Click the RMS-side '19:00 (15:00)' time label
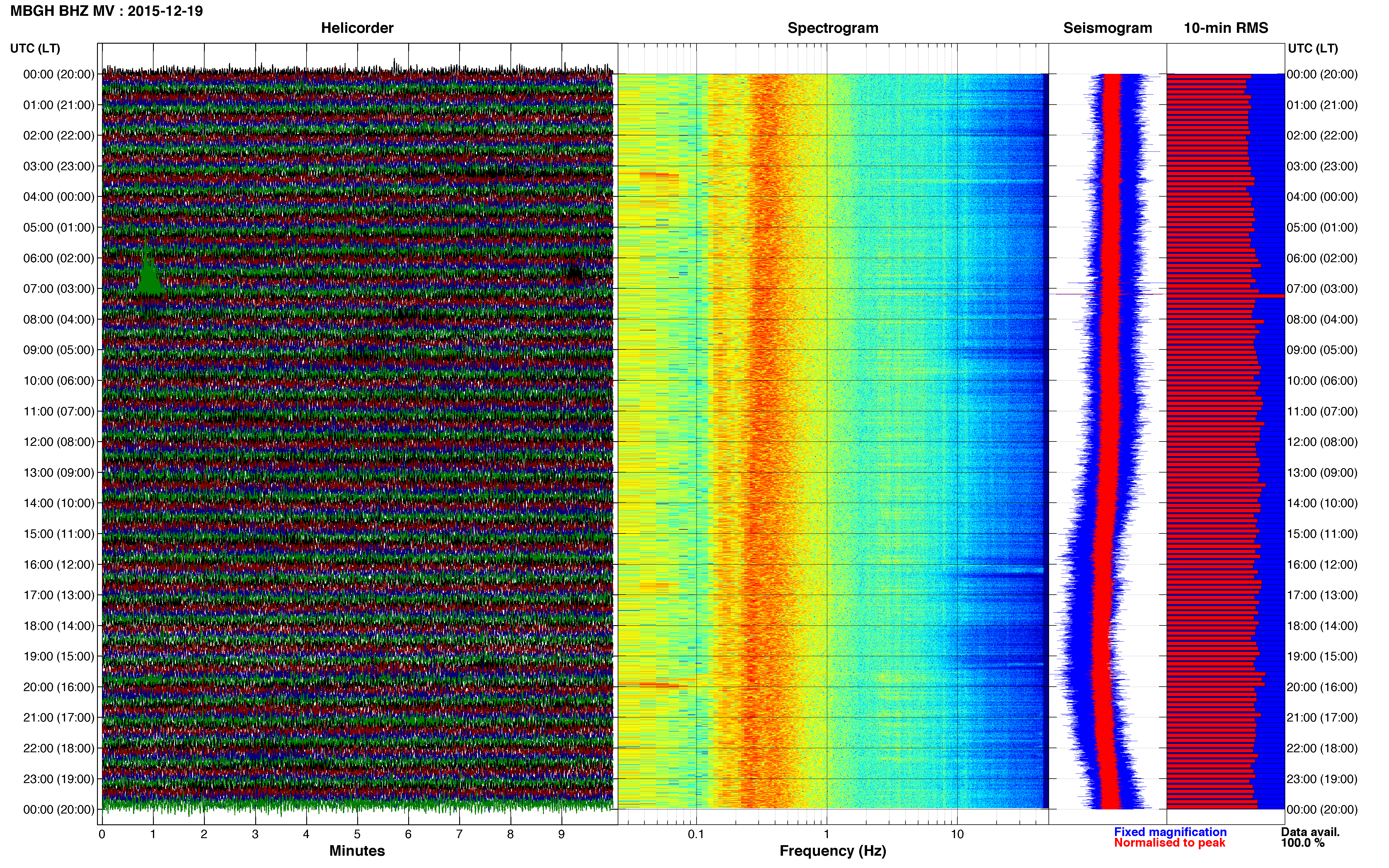The height and width of the screenshot is (868, 1389). [1322, 657]
